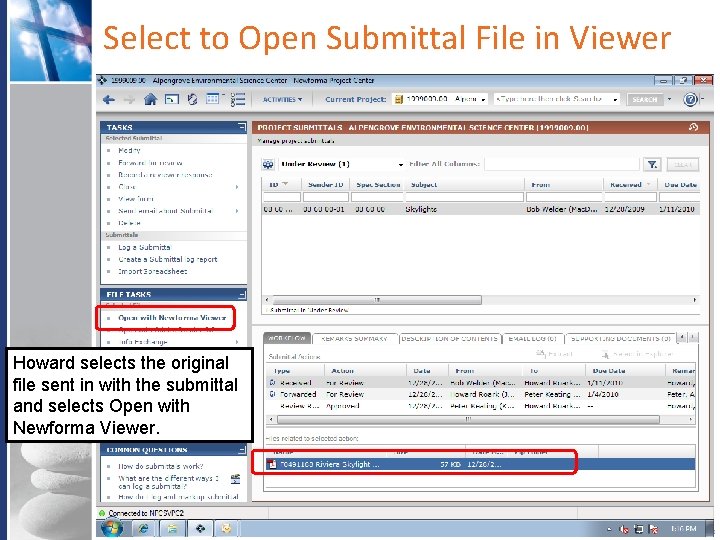Viewport: 720px width, 540px height.
Task: Open the Help question mark icon
Action: (690, 99)
